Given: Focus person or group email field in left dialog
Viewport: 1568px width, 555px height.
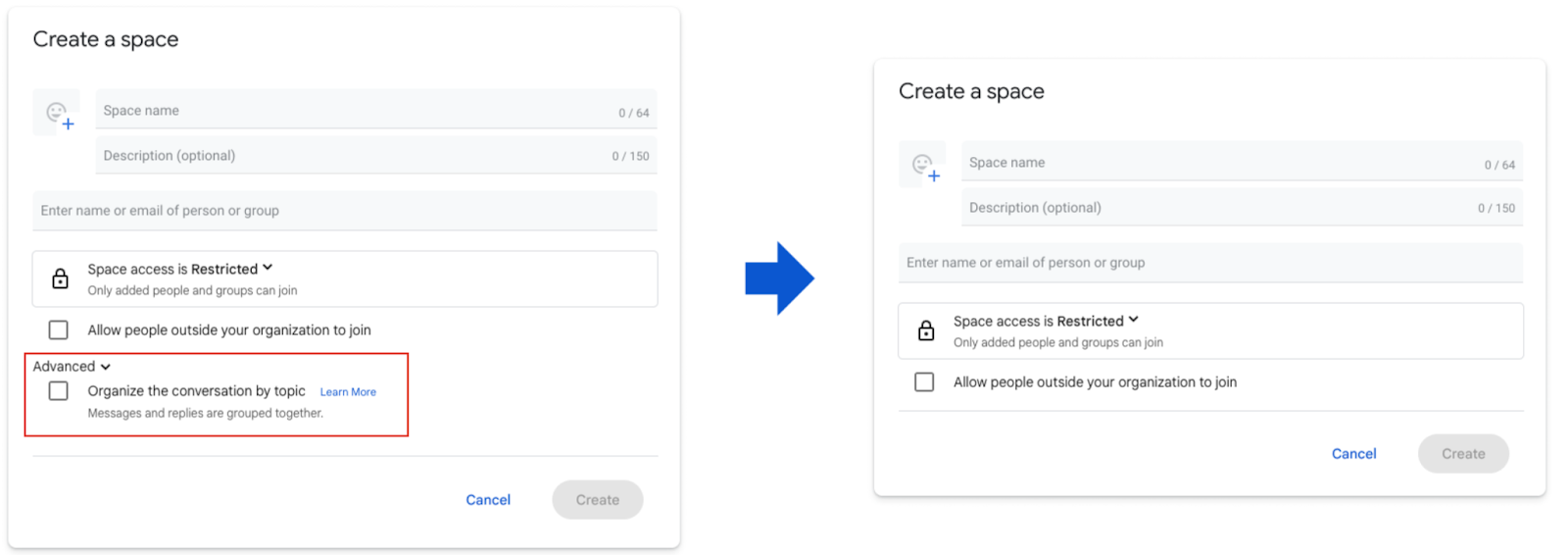Looking at the screenshot, I should 345,211.
